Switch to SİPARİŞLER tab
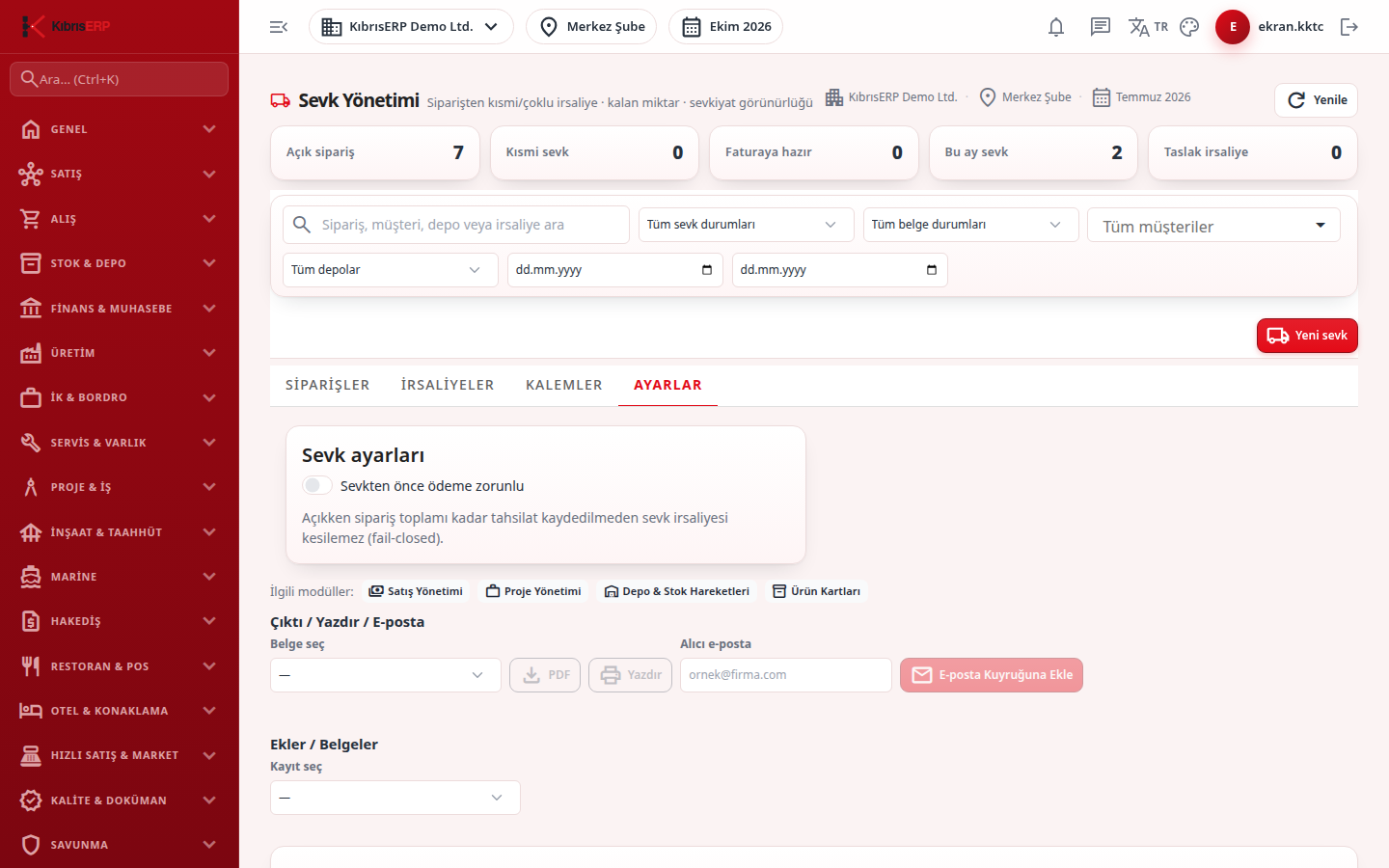1389x868 pixels. click(x=327, y=385)
